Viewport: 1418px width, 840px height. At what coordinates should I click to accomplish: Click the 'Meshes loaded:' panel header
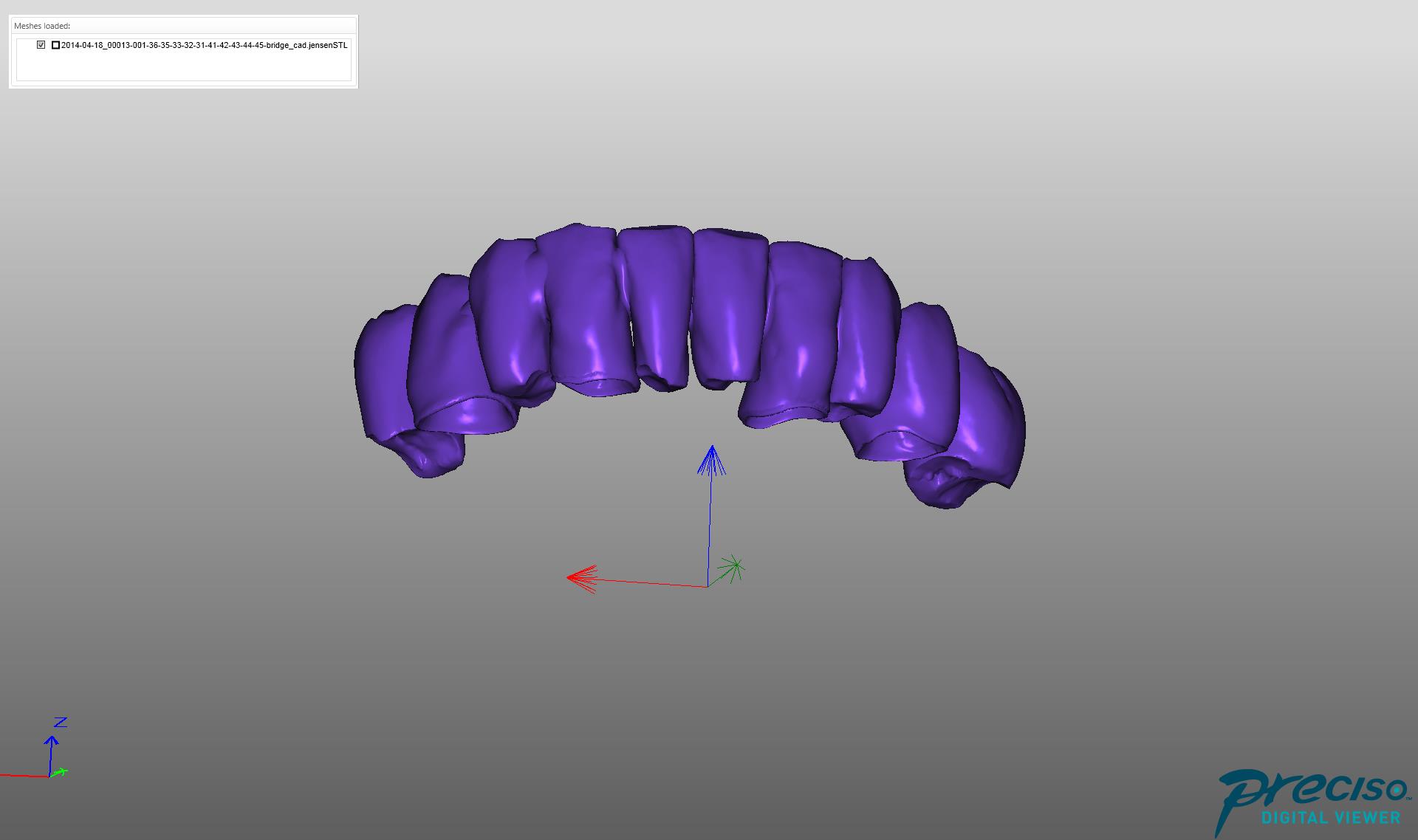[42, 26]
